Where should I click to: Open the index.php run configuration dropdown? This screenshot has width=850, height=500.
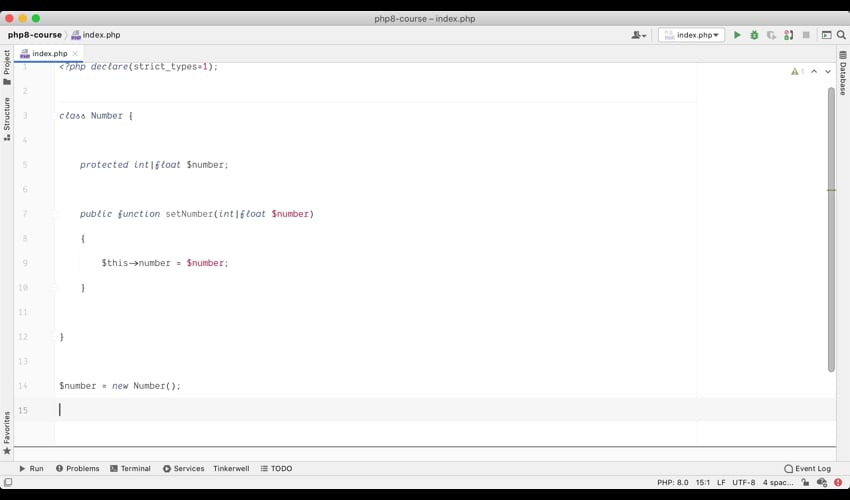tap(691, 35)
